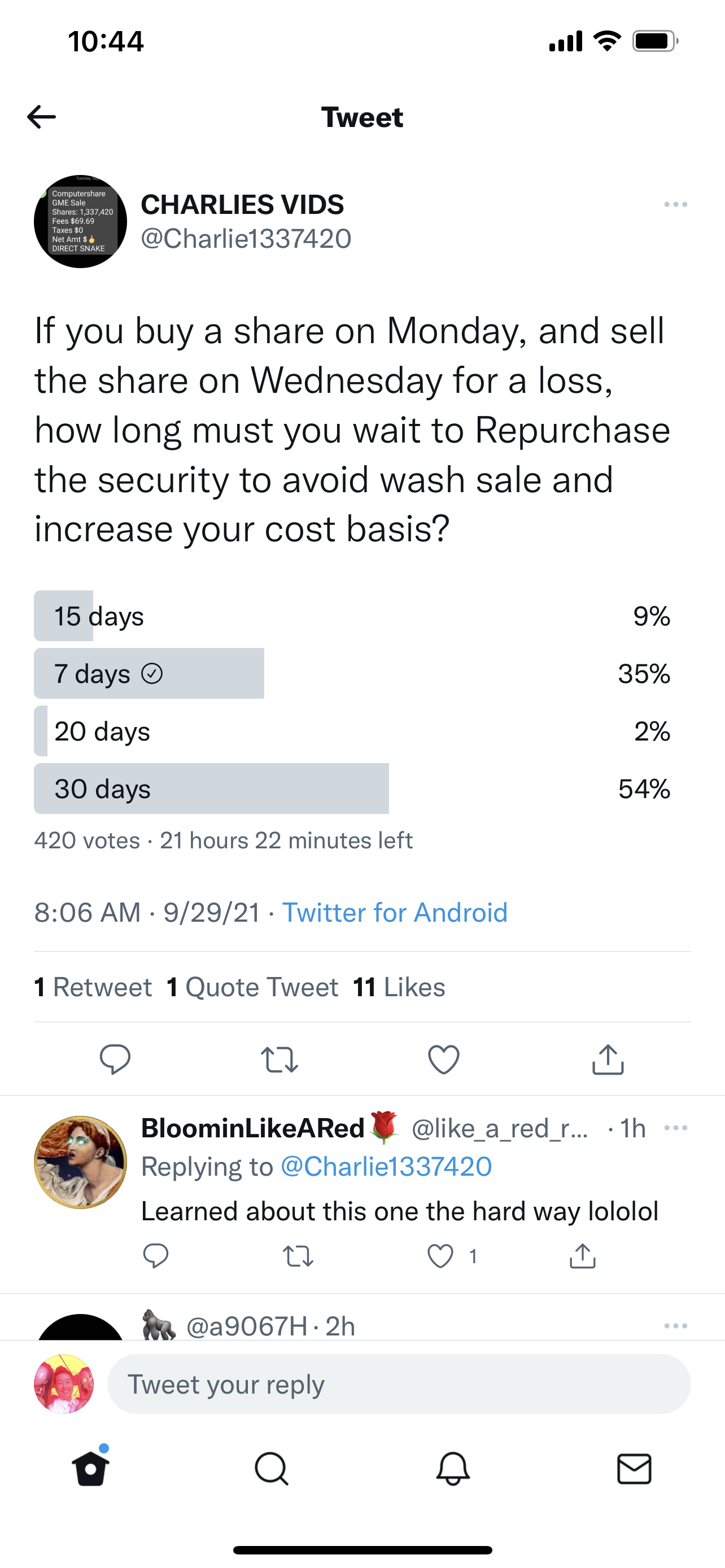The image size is (725, 1568).
Task: Tap the Tweet your reply field
Action: point(399,1384)
